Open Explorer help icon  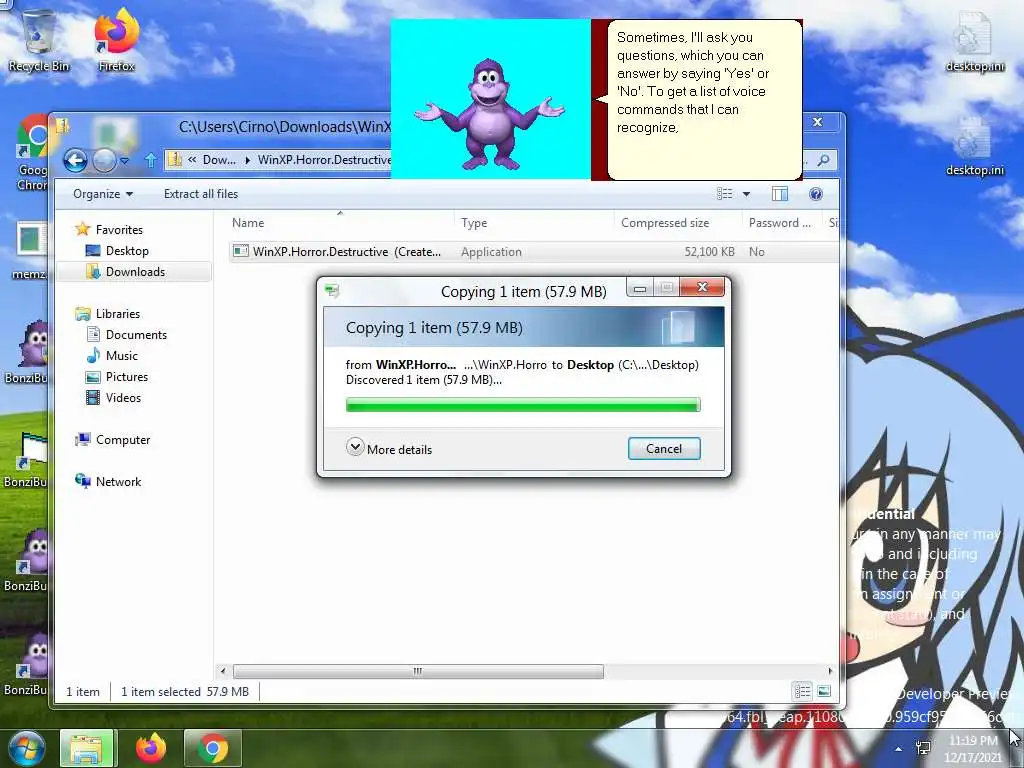(x=816, y=193)
